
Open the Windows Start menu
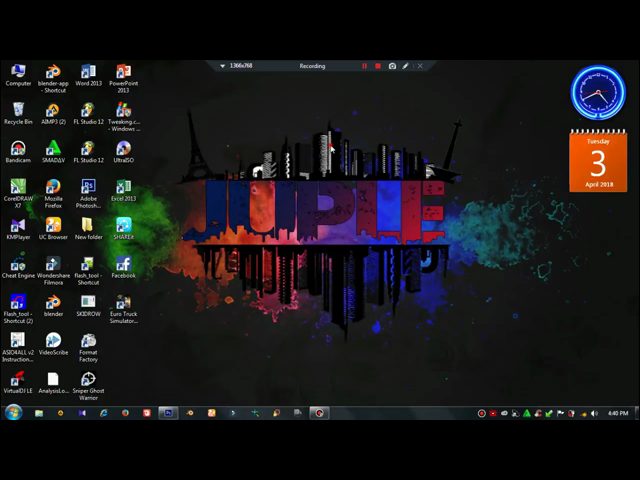click(x=13, y=413)
